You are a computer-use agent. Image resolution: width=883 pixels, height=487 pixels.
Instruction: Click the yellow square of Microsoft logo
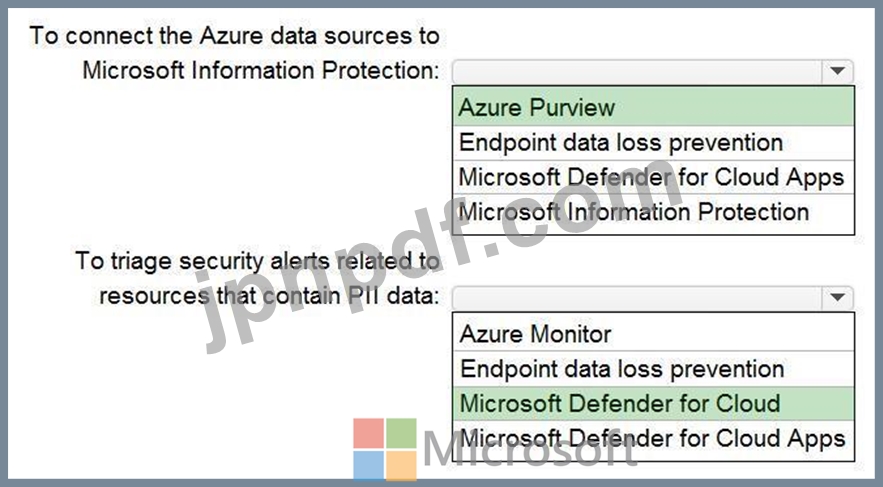tap(401, 465)
